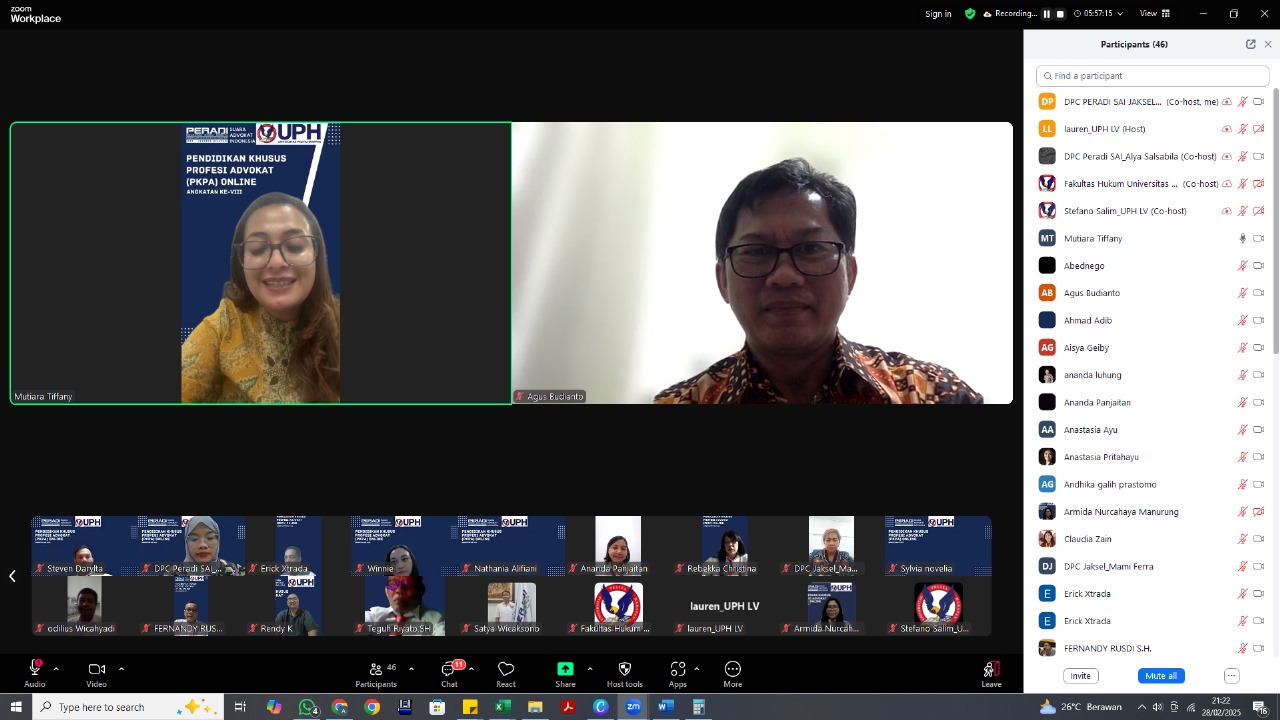Pause the cloud recording
Viewport: 1280px width, 720px height.
[1047, 14]
